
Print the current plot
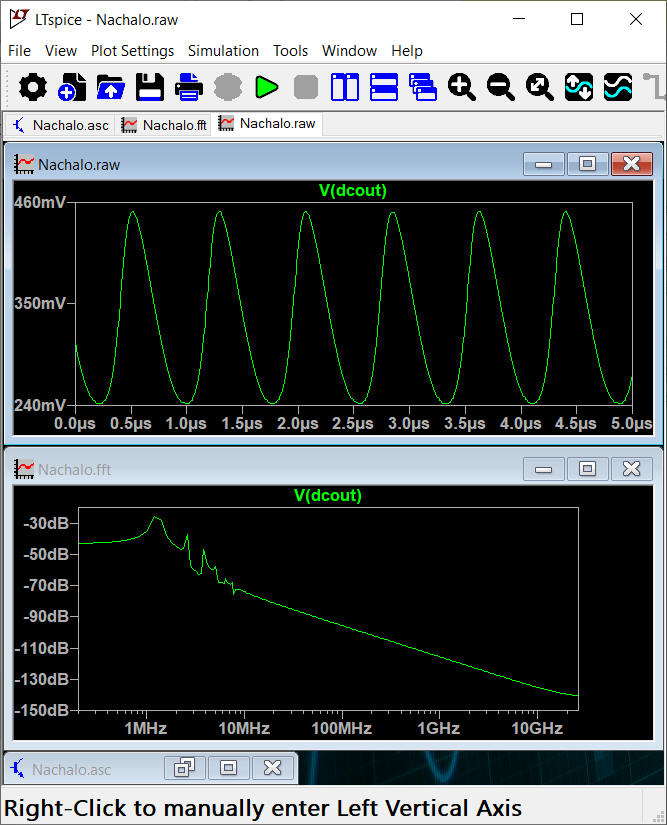point(189,87)
